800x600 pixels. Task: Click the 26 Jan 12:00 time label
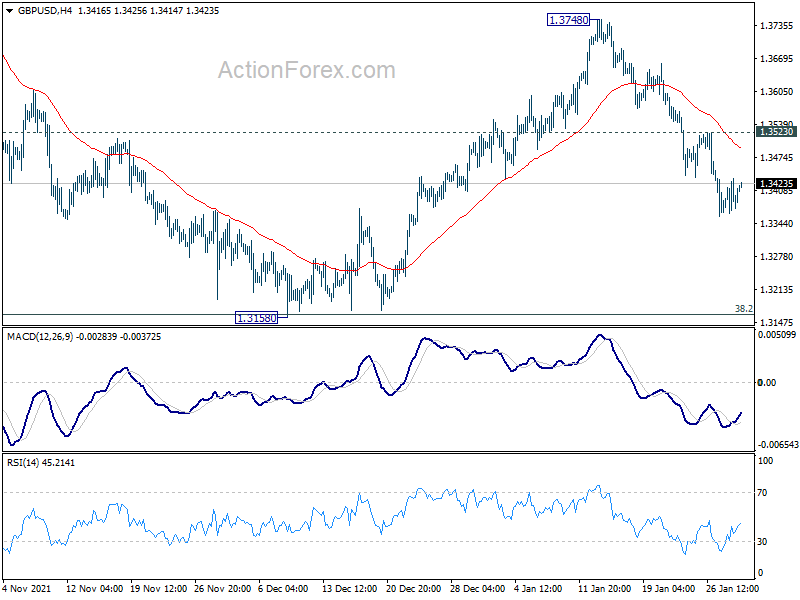click(x=733, y=588)
